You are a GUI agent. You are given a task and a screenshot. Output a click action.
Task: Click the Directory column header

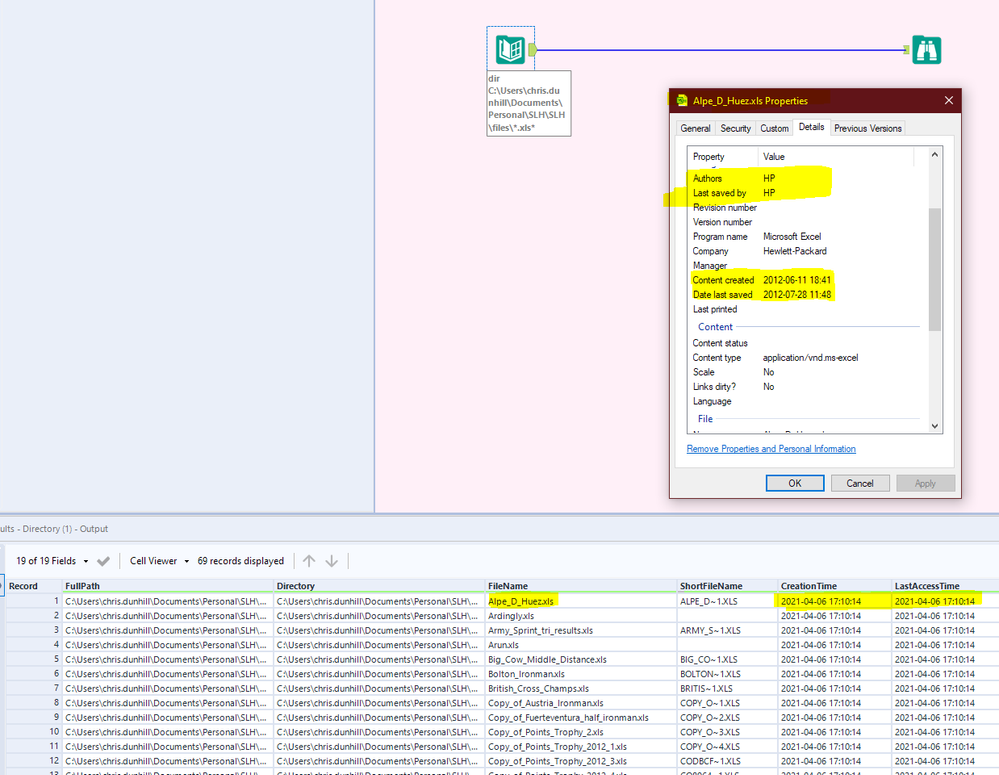click(x=380, y=586)
